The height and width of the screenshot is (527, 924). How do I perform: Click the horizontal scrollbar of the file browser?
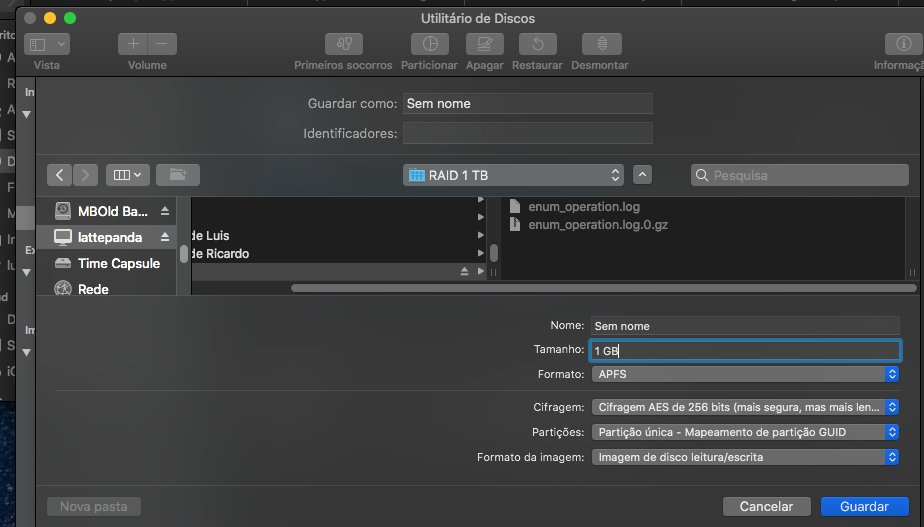603,288
